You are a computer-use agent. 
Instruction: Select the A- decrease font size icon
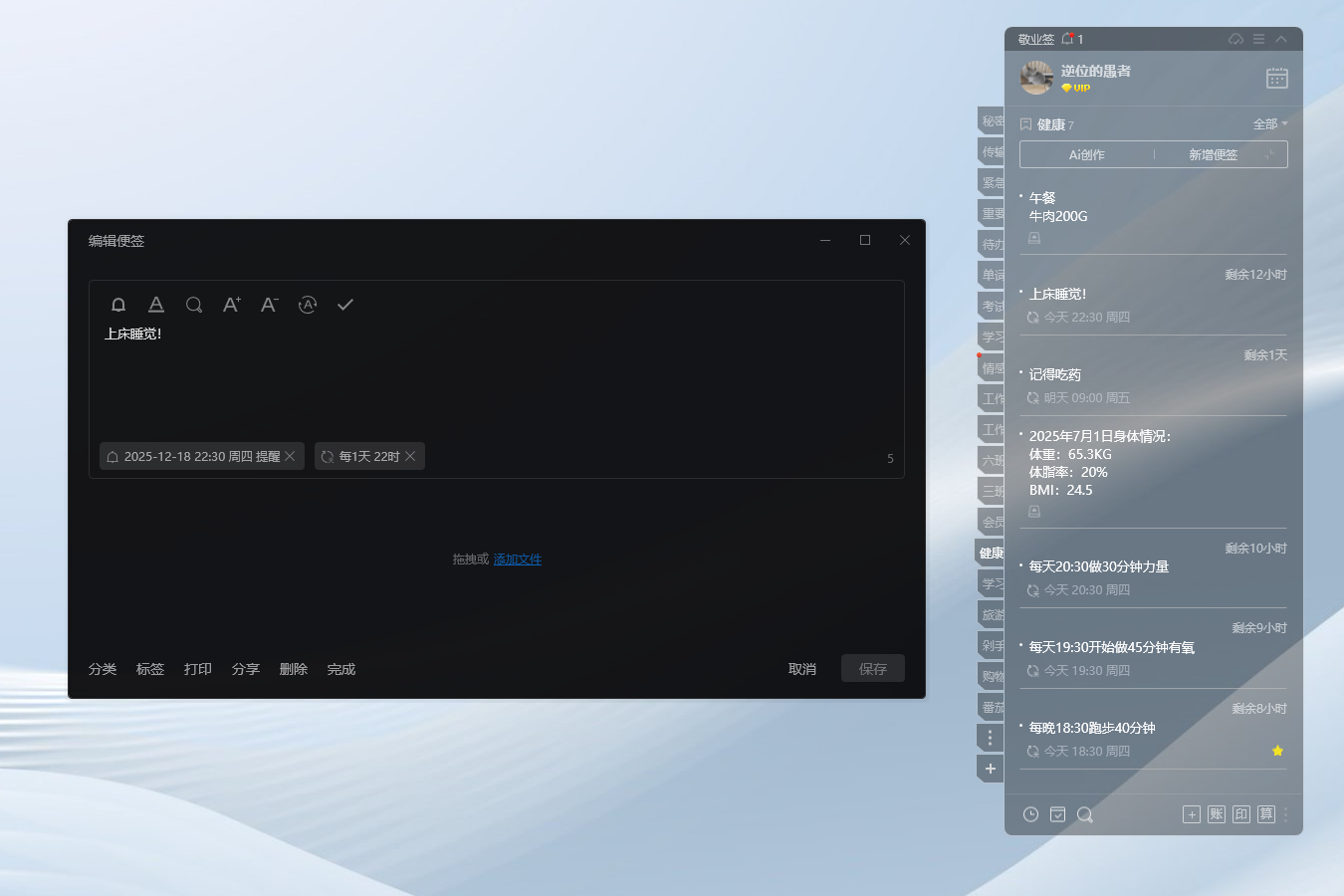pos(269,305)
